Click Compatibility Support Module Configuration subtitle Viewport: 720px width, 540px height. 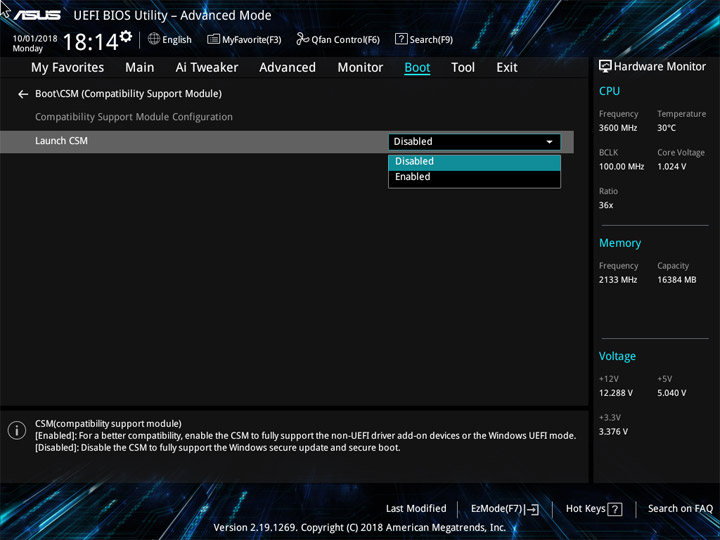tap(134, 117)
